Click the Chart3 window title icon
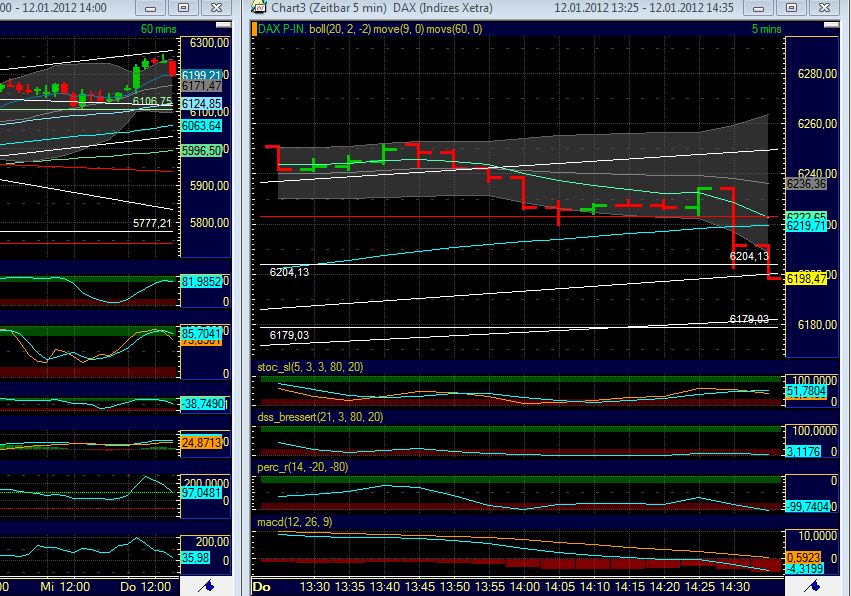This screenshot has height=596, width=851. click(x=259, y=8)
